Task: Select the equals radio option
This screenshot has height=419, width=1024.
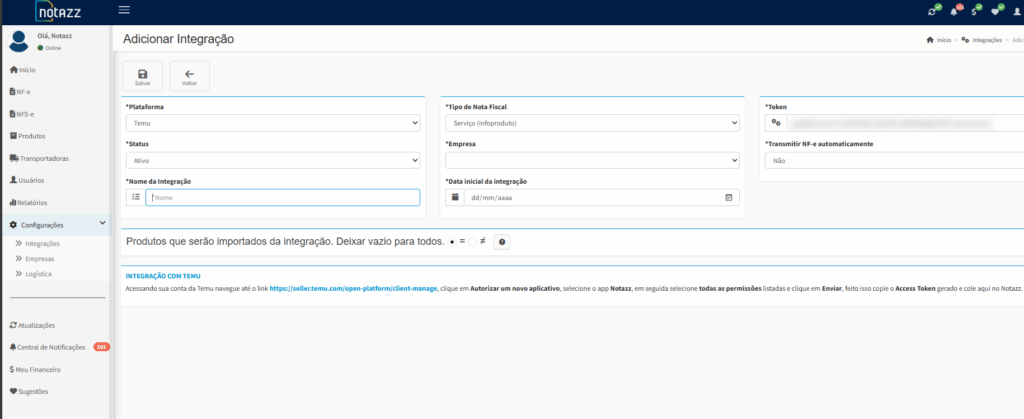Action: (x=462, y=242)
